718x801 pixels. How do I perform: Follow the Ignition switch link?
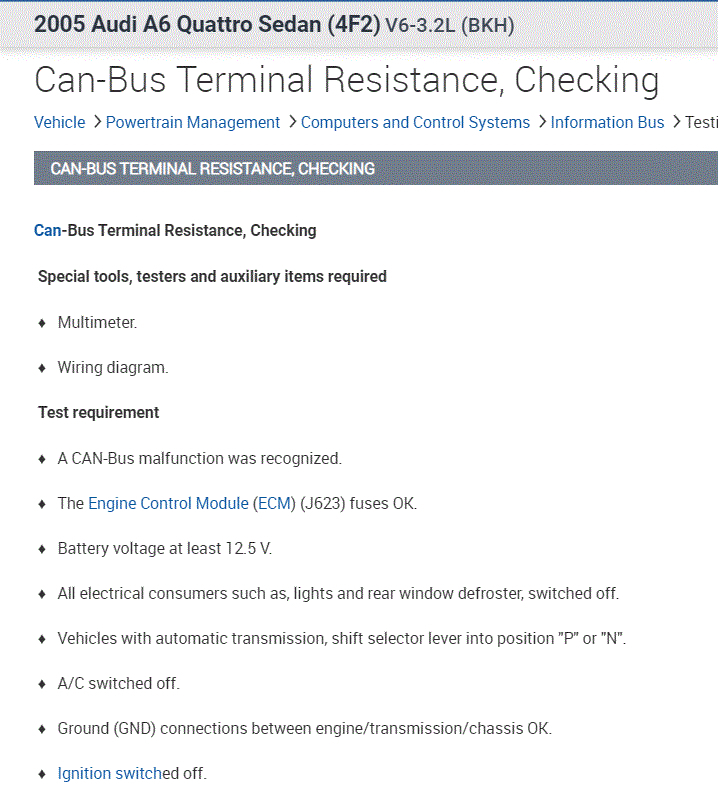coord(109,773)
